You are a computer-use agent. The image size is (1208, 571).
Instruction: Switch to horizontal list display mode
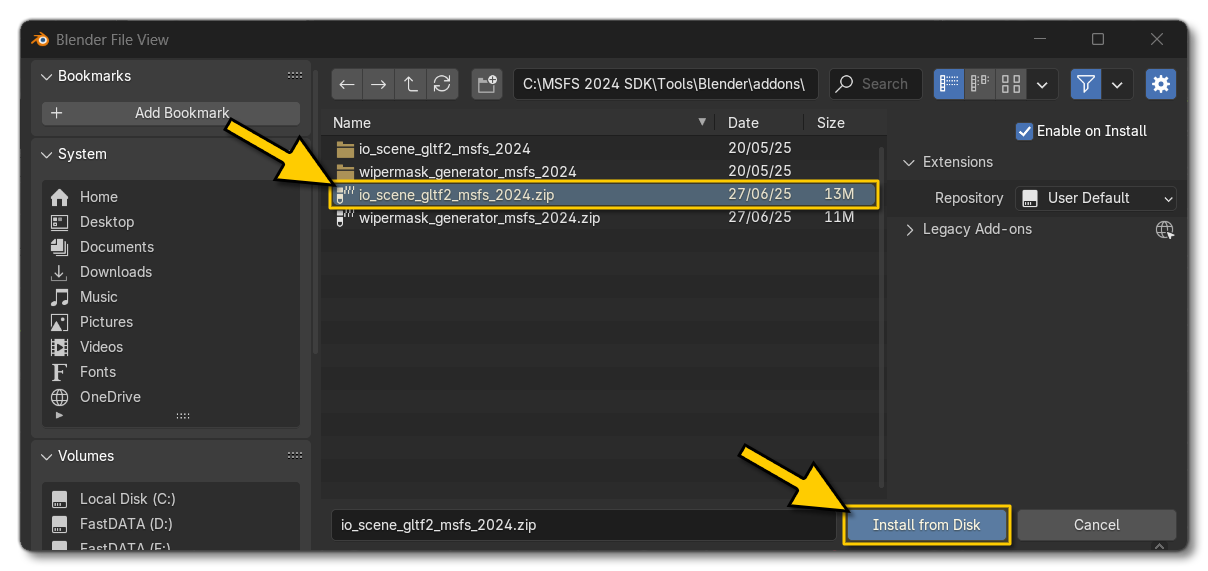(x=980, y=84)
